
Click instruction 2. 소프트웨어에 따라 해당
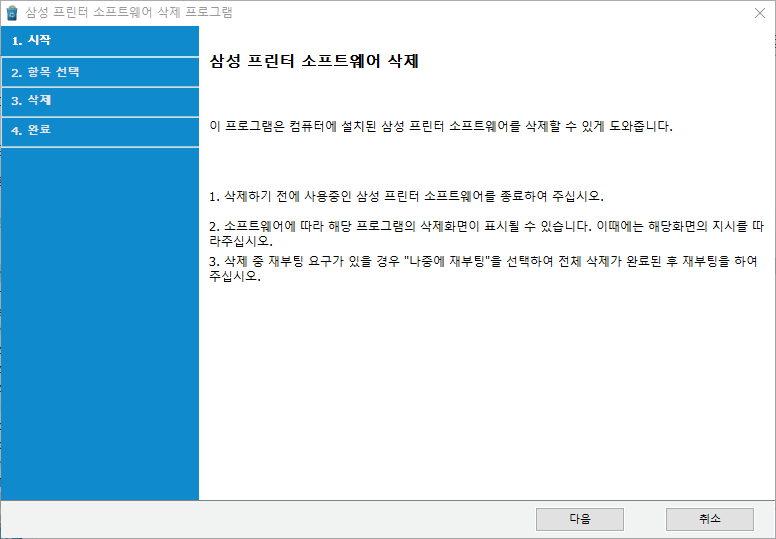click(x=486, y=234)
